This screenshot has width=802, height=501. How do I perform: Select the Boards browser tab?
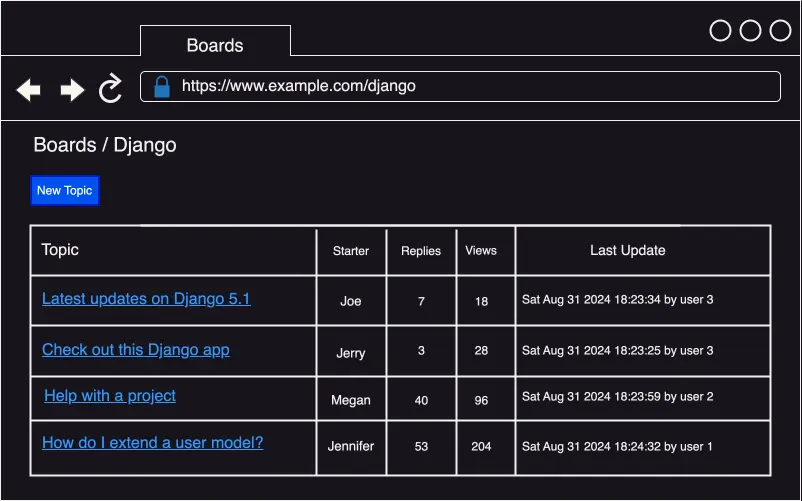(x=215, y=40)
